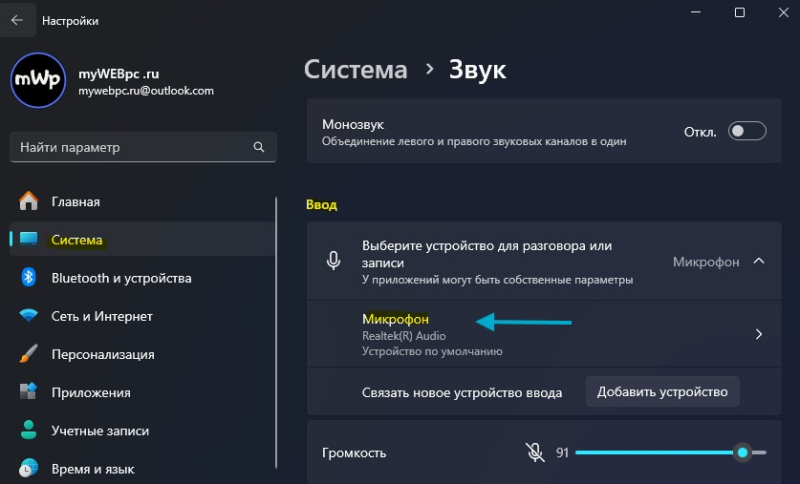The height and width of the screenshot is (484, 800).
Task: Click the search magnifier icon
Action: coord(259,147)
